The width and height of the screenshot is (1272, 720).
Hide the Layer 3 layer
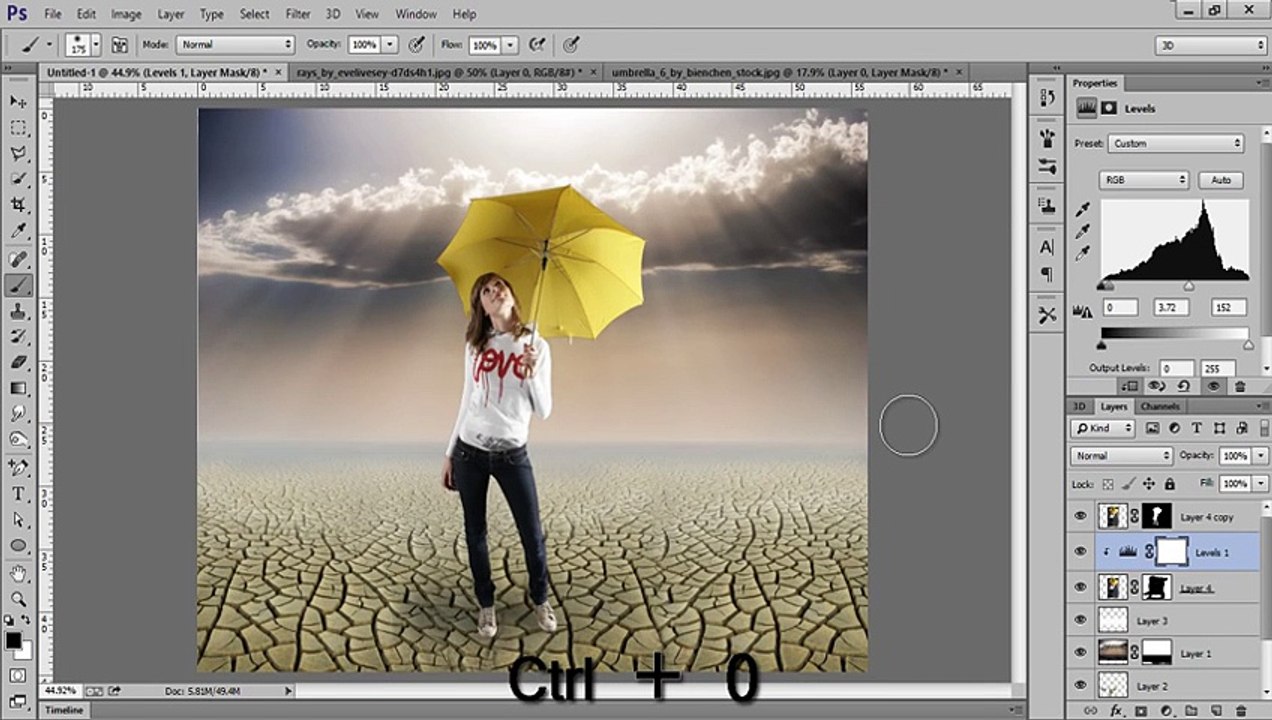tap(1080, 621)
